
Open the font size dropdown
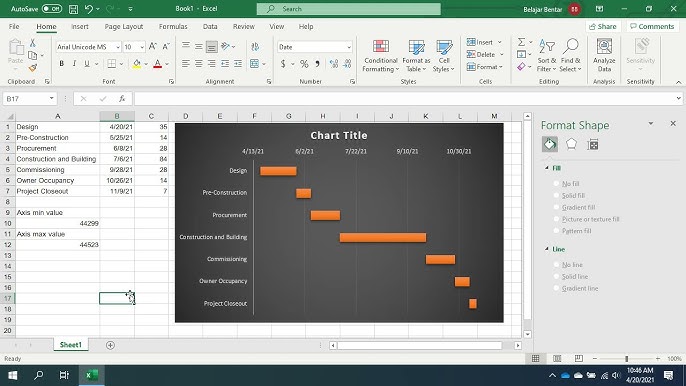pos(142,47)
